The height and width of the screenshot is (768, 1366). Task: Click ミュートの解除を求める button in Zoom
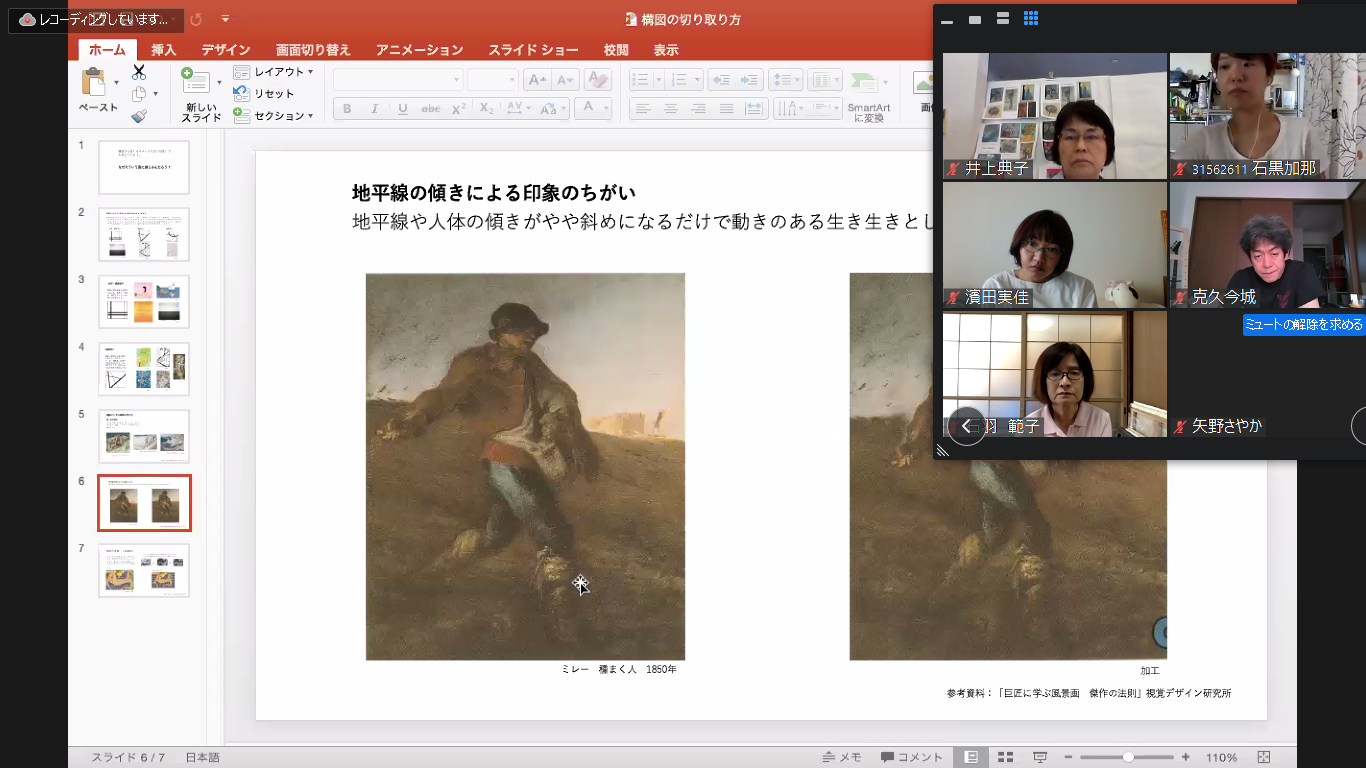point(1304,325)
